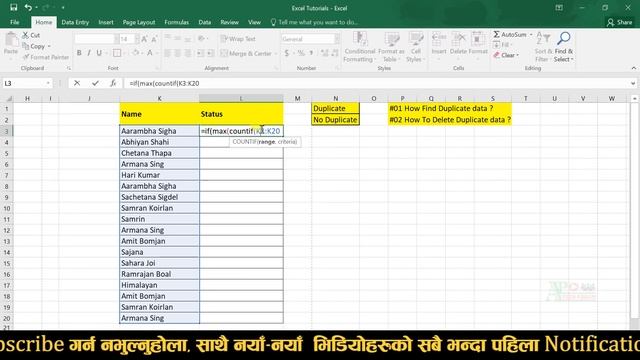Viewport: 640px width, 360px height.
Task: Click the Fill Color bucket icon
Action: tap(136, 53)
